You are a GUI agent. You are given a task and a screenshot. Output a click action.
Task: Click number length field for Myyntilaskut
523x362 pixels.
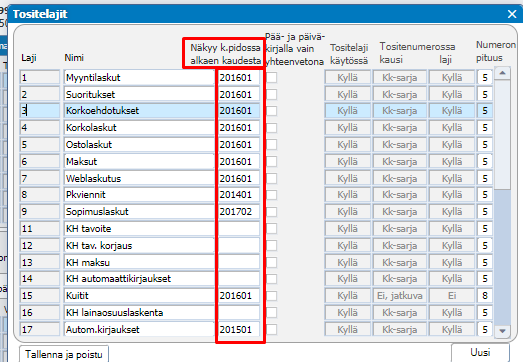click(x=485, y=78)
